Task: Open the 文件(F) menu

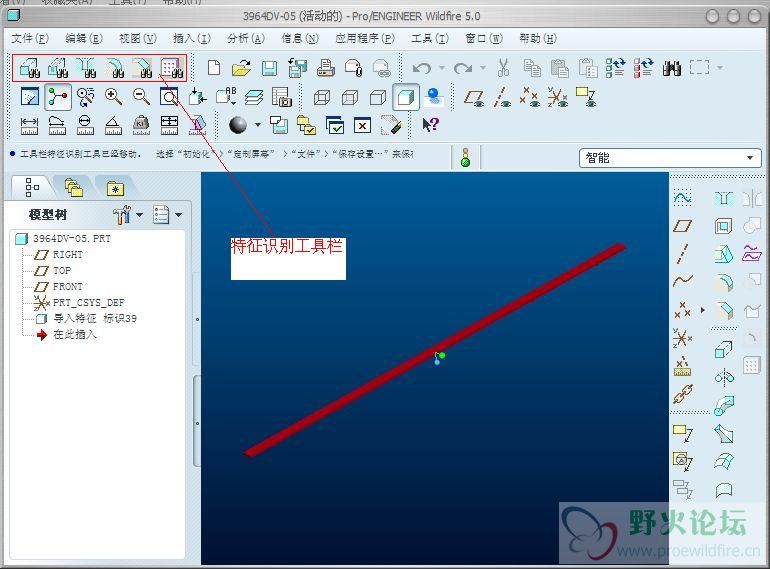Action: (x=30, y=38)
